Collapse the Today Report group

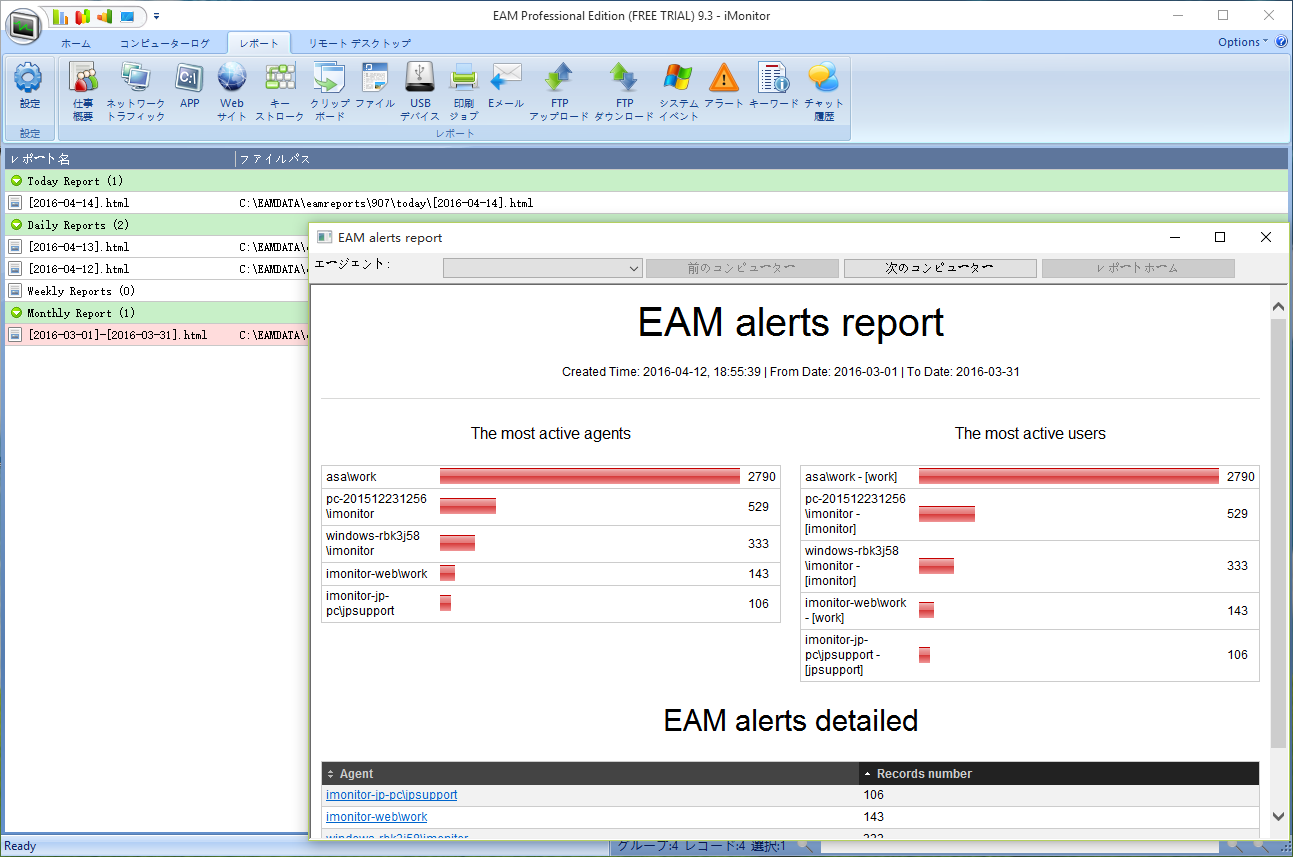[x=16, y=181]
